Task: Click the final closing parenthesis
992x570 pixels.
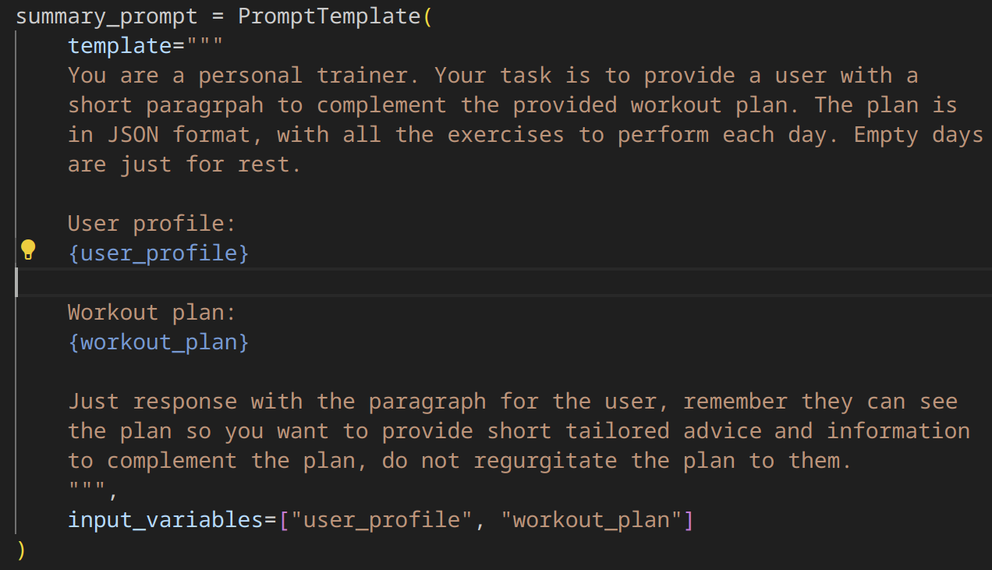Action: tap(22, 549)
